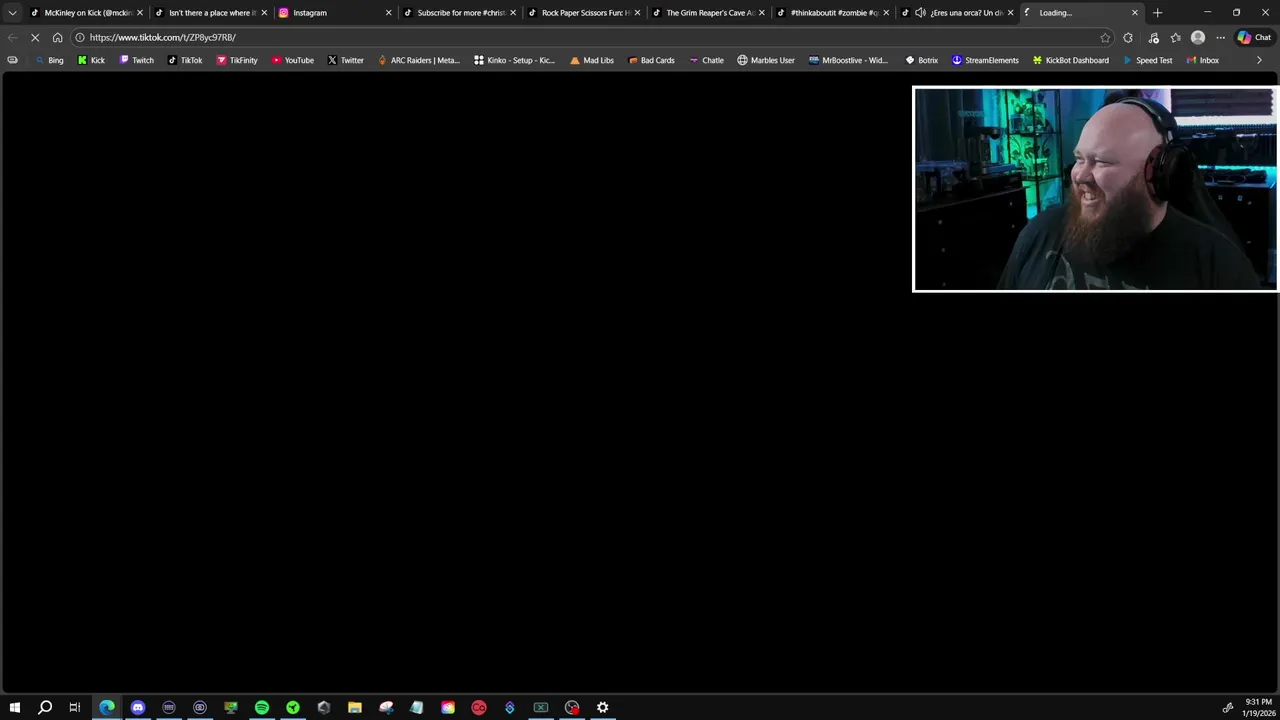The image size is (1280, 720).
Task: Open the Bad Cards bookmark
Action: [651, 60]
